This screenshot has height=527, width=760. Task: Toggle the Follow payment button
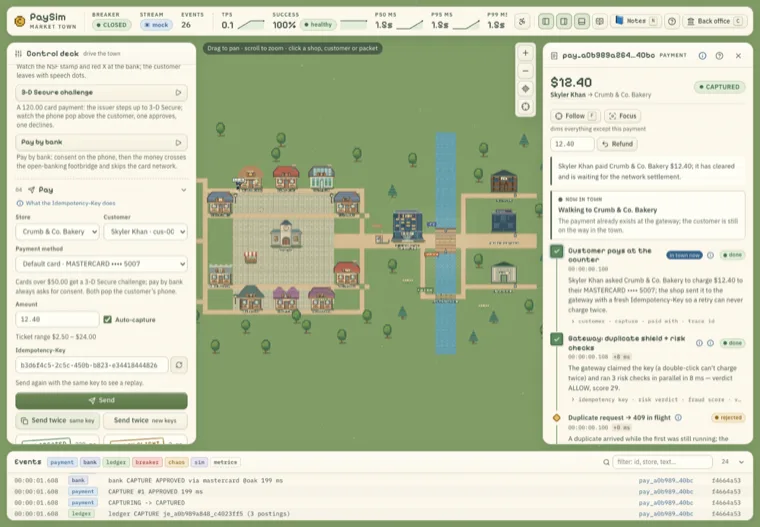575,116
